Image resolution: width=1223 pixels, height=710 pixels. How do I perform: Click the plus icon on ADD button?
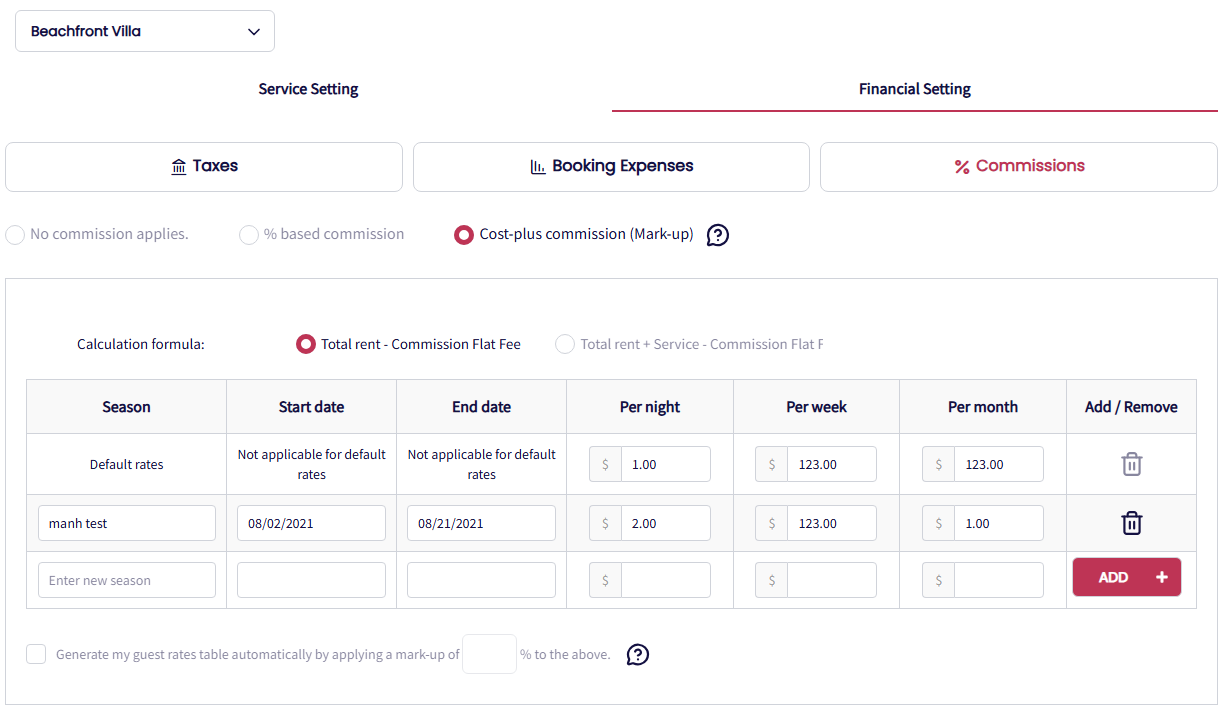1161,578
